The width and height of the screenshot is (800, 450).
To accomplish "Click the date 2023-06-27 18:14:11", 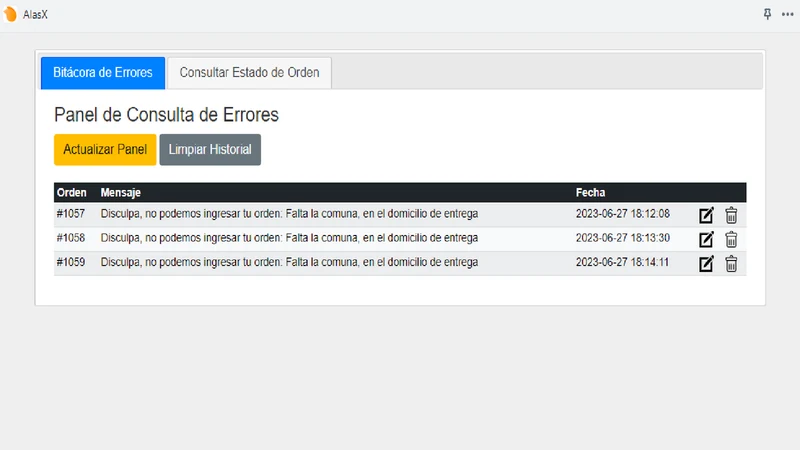I will coord(622,262).
